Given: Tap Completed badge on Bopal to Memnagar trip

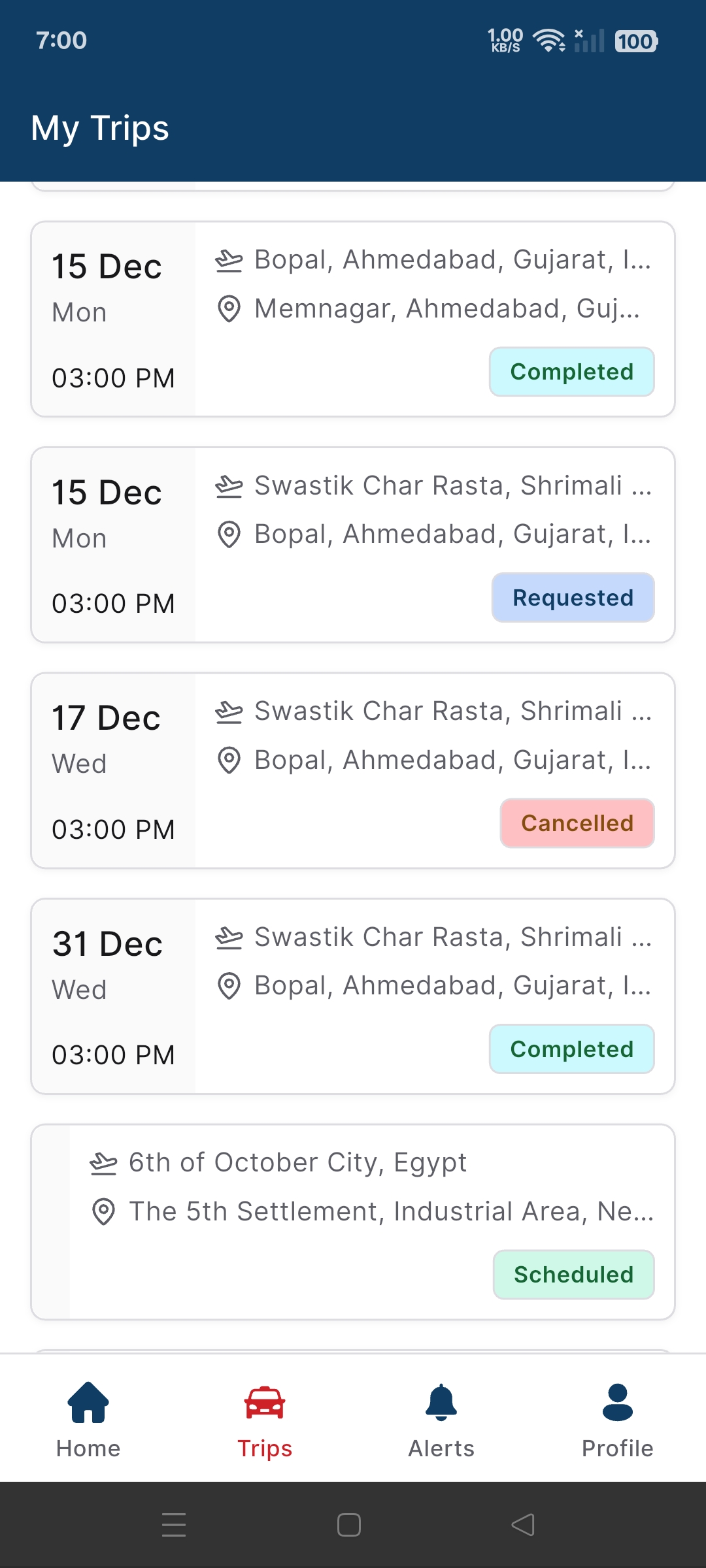Looking at the screenshot, I should [x=572, y=372].
